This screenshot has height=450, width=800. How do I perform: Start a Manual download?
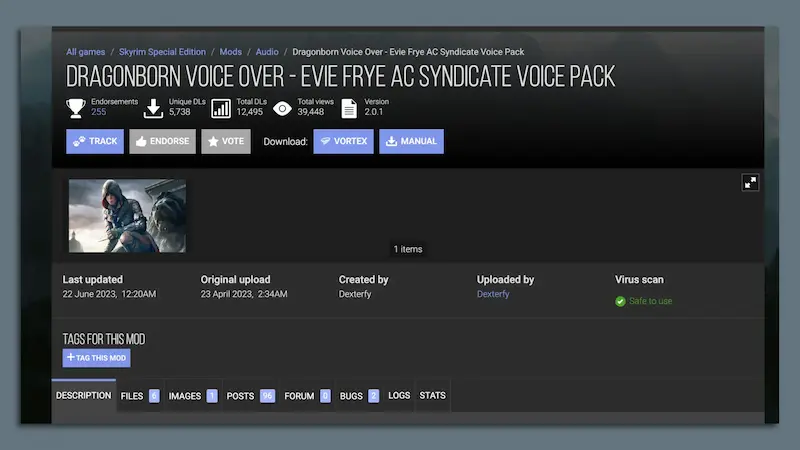(411, 141)
